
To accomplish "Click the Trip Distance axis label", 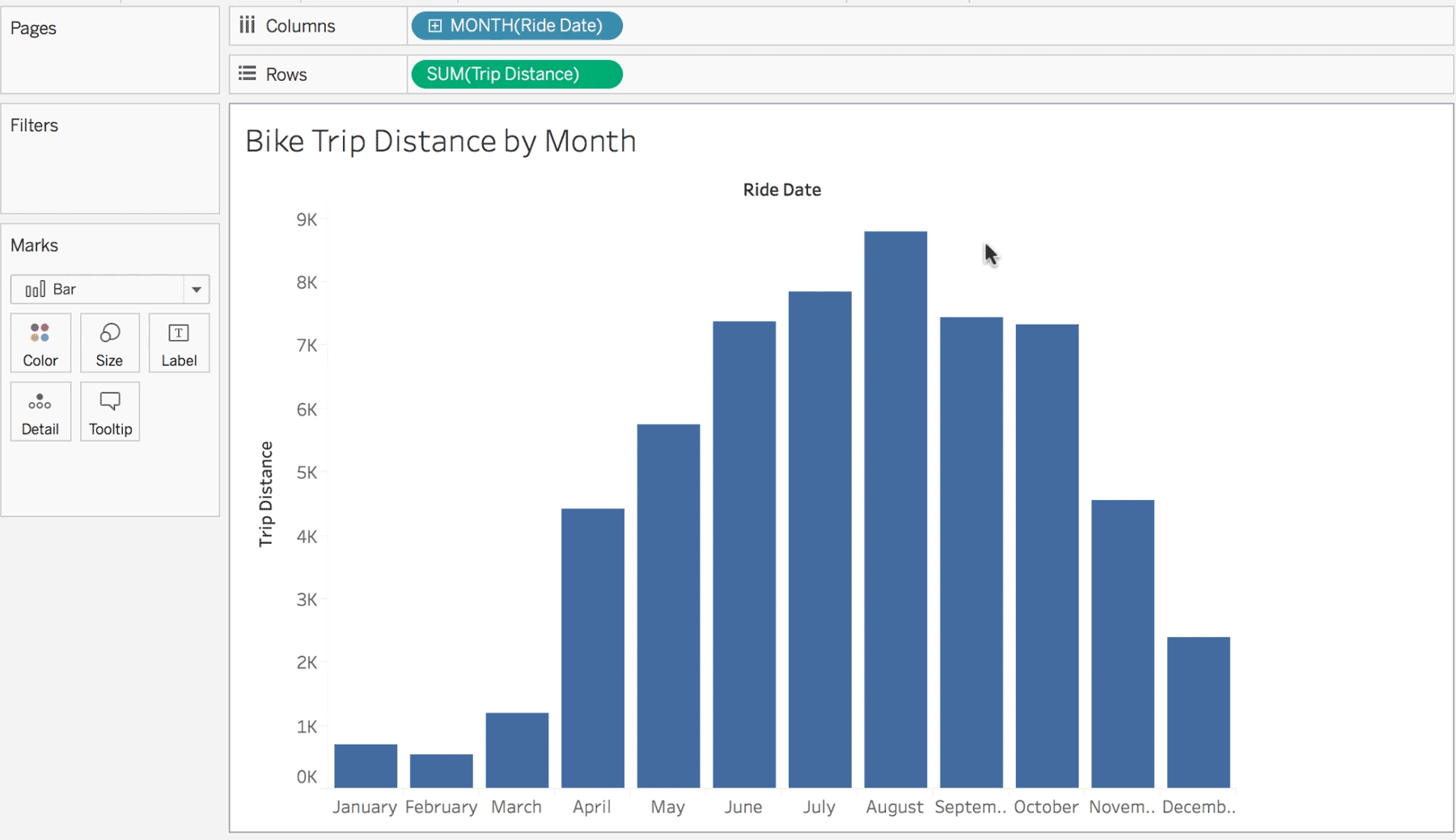I will pyautogui.click(x=265, y=494).
